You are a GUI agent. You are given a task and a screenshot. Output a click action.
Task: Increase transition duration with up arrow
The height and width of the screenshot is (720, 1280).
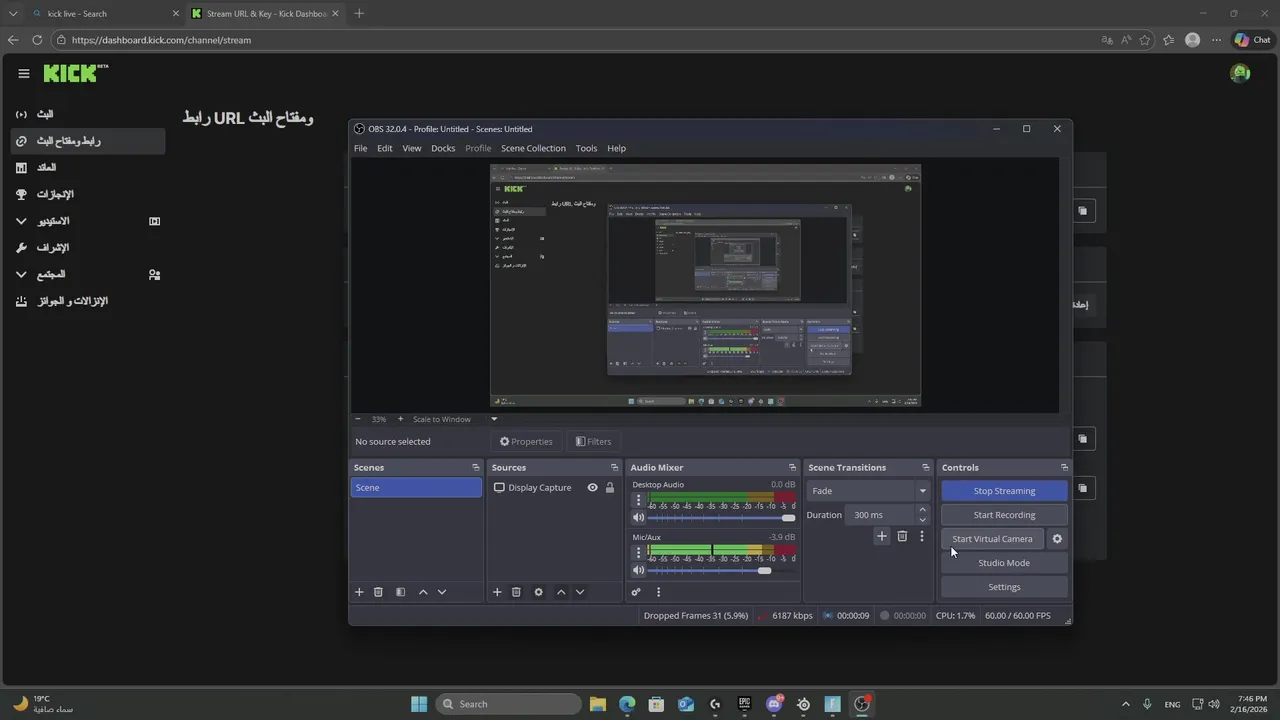[x=922, y=510]
